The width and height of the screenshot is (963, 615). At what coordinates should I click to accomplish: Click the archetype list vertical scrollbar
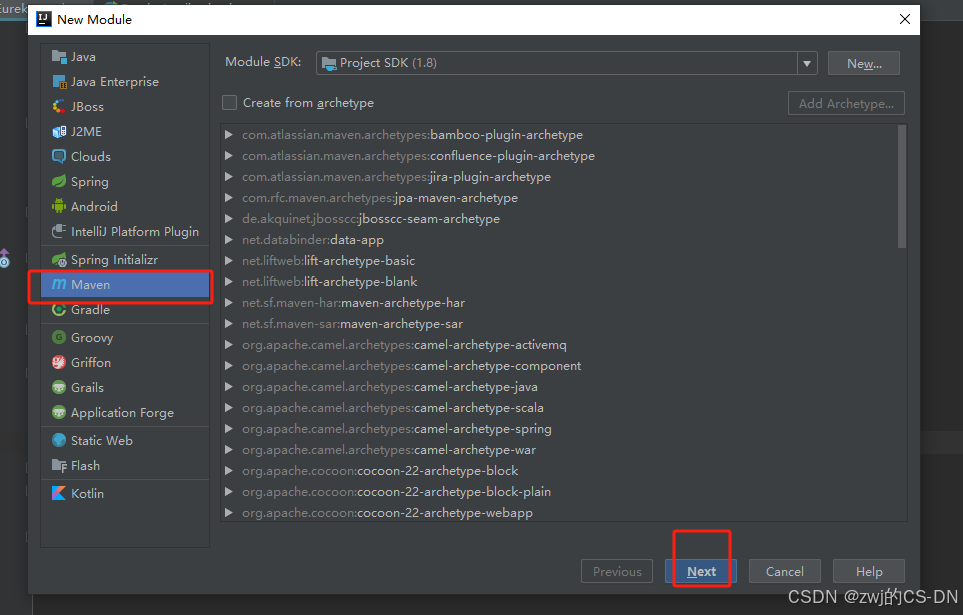click(902, 187)
